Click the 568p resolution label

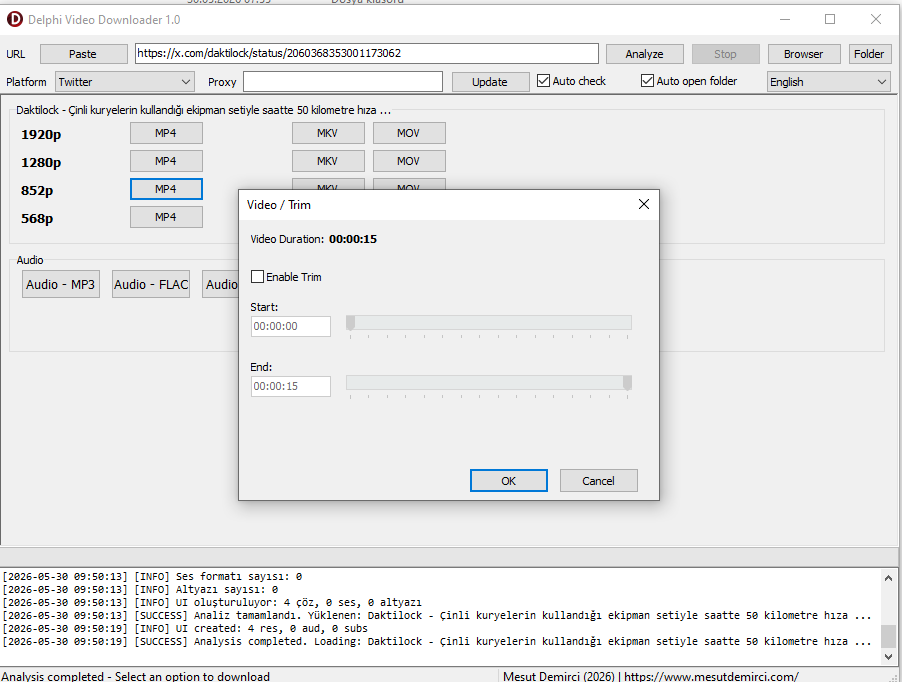pyautogui.click(x=37, y=219)
